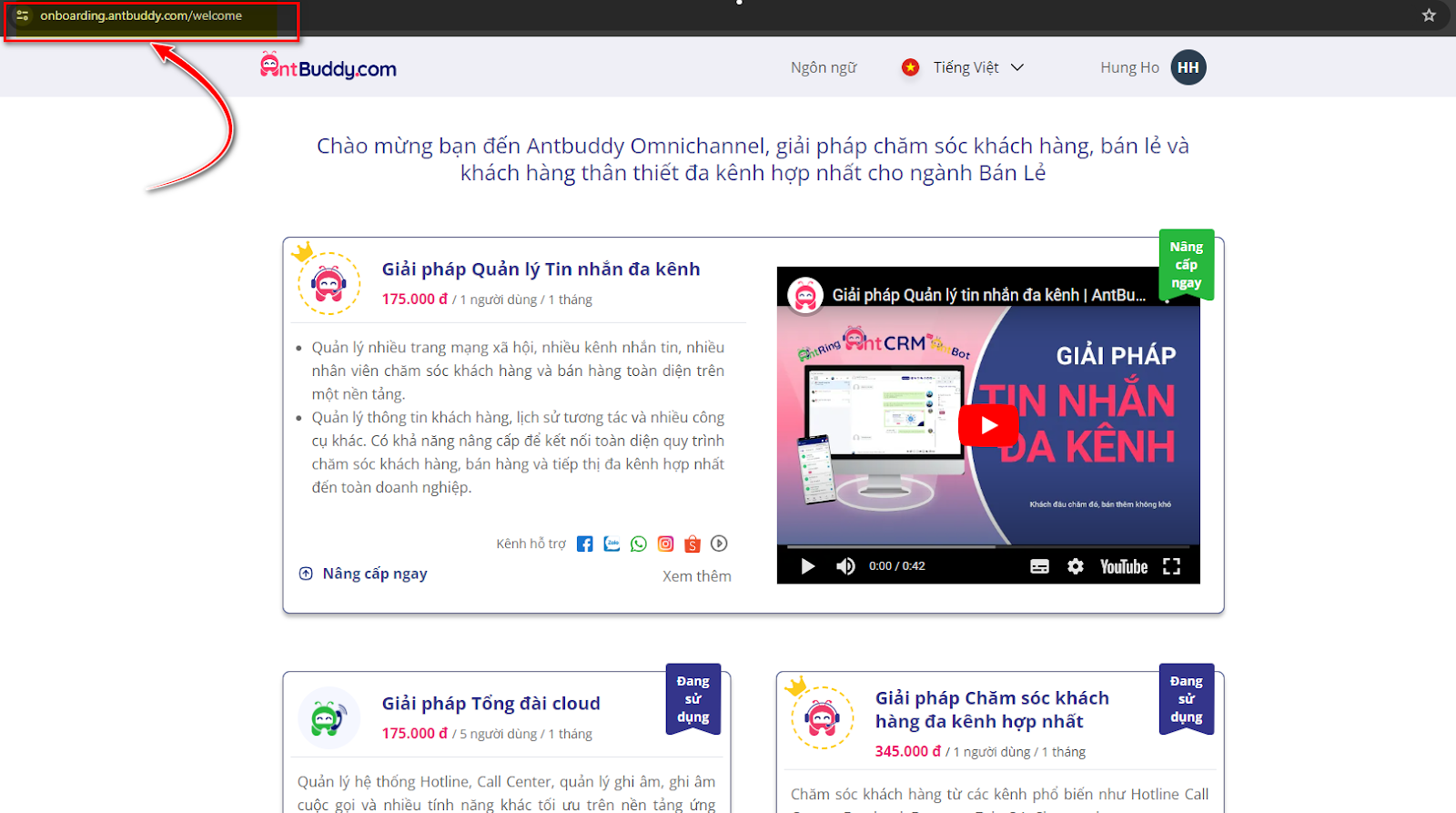Click the Hung Ho user name
This screenshot has height=813, width=1456.
click(1129, 67)
